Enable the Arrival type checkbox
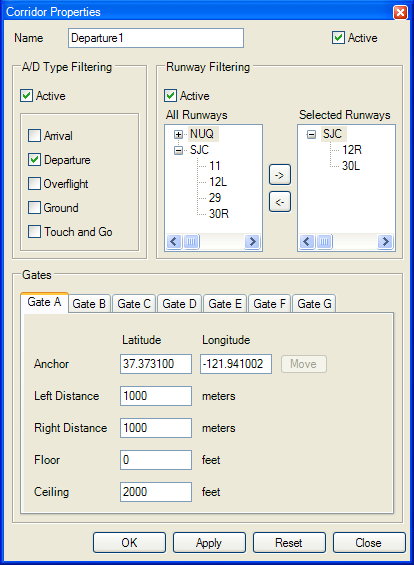This screenshot has width=414, height=565. pyautogui.click(x=35, y=135)
